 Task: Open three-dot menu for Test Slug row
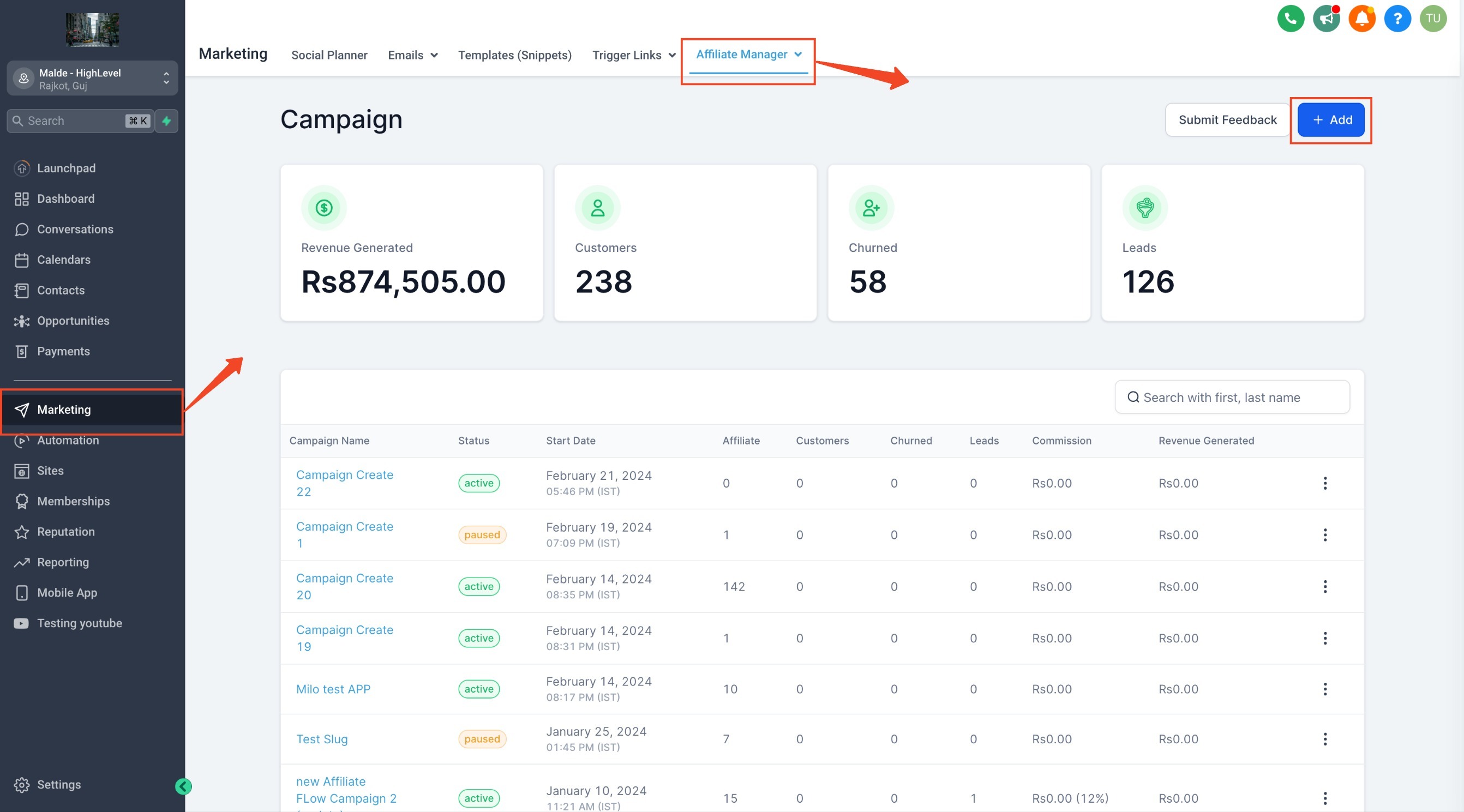(x=1325, y=739)
